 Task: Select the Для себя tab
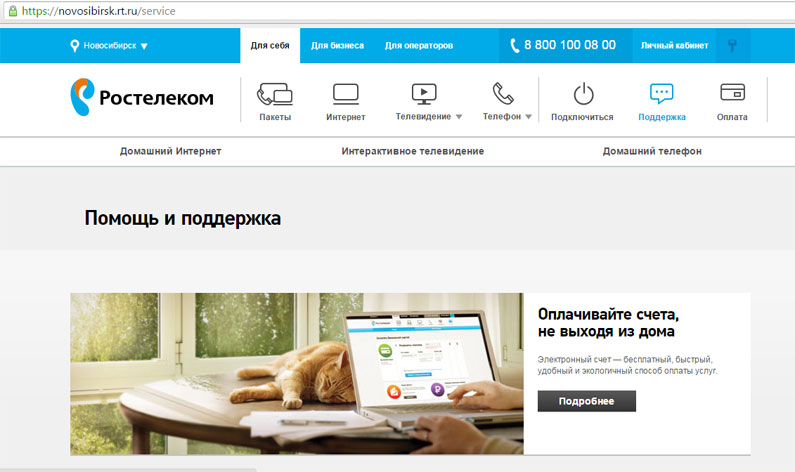click(270, 46)
